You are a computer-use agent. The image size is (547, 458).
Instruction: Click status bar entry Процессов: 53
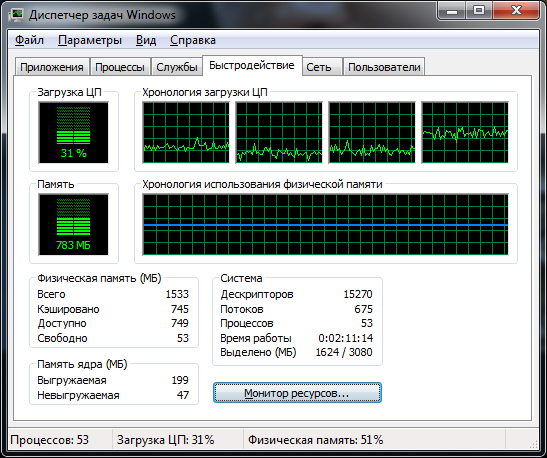coord(50,440)
